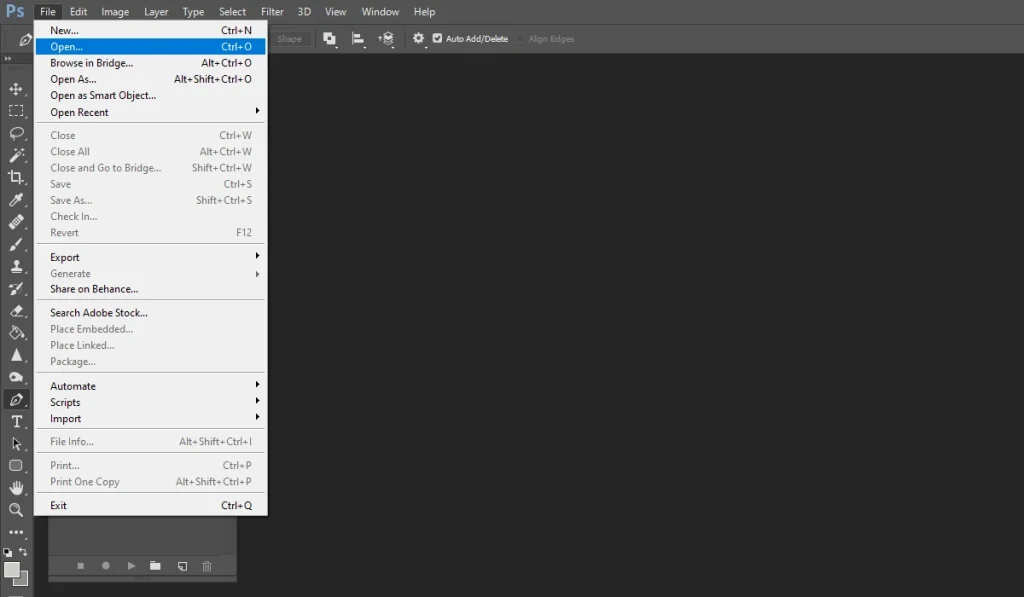Screen dimensions: 1024x597
Task: Choose Search Adobe Stock...
Action: tap(150, 313)
